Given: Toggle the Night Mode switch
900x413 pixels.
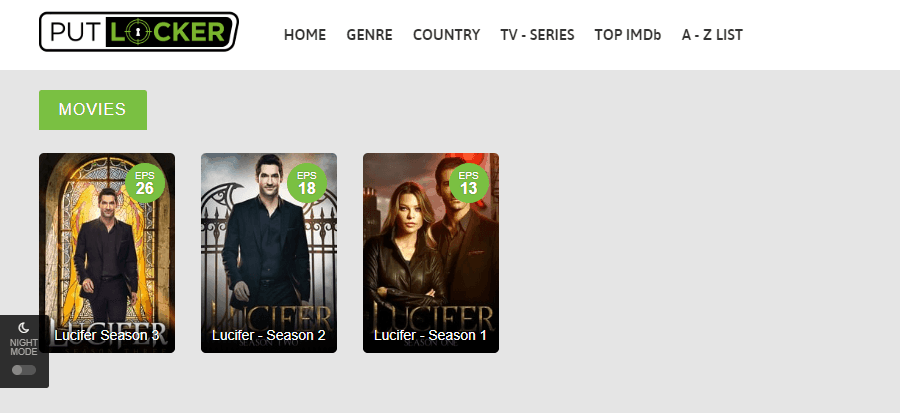Looking at the screenshot, I should pyautogui.click(x=24, y=370).
